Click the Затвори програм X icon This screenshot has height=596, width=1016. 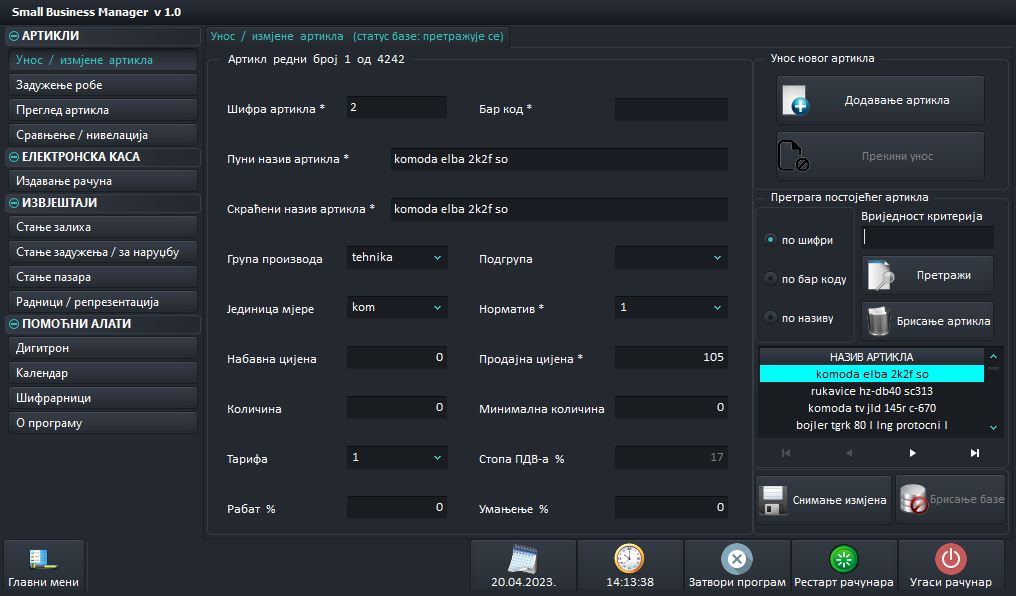(x=737, y=558)
